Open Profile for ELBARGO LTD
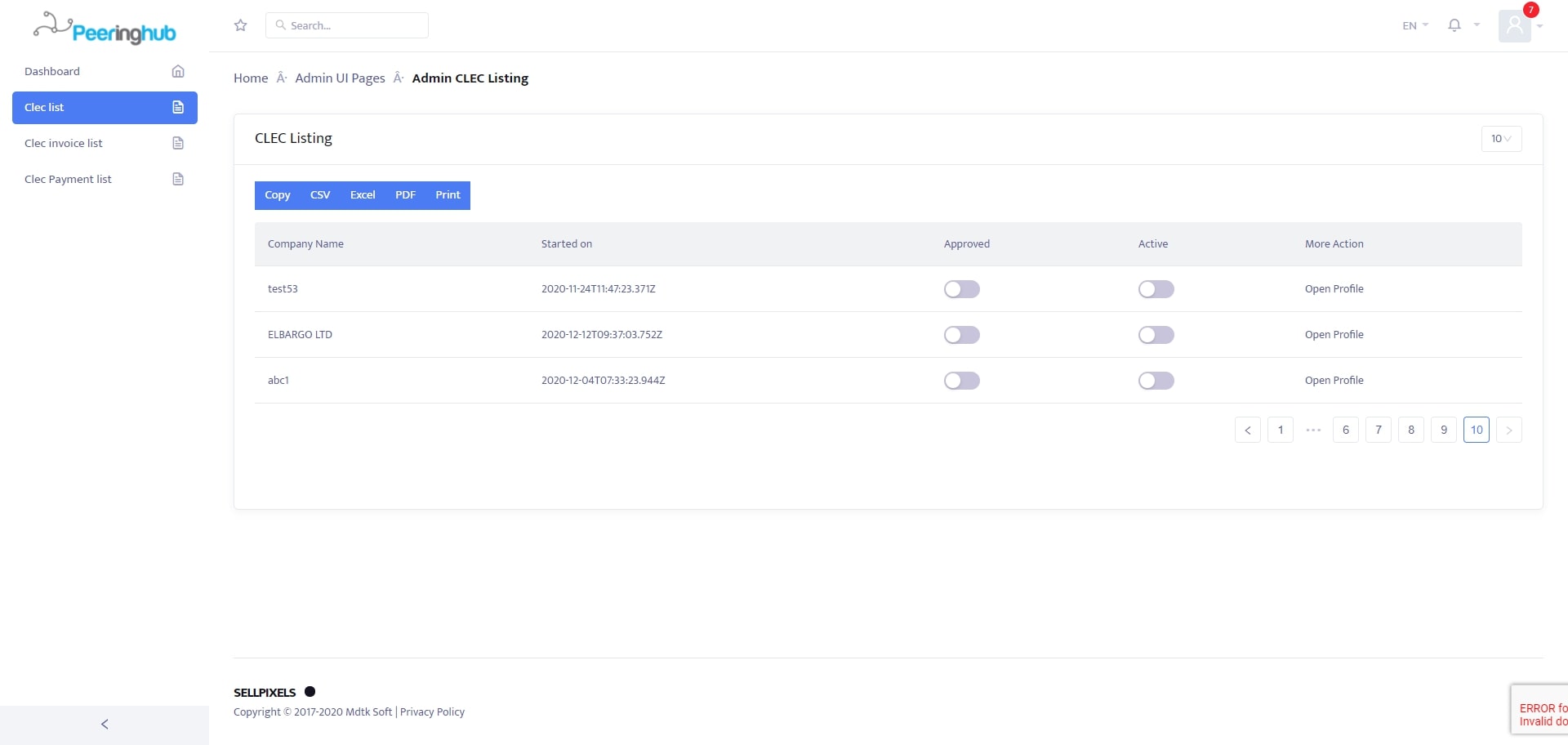 (x=1334, y=335)
